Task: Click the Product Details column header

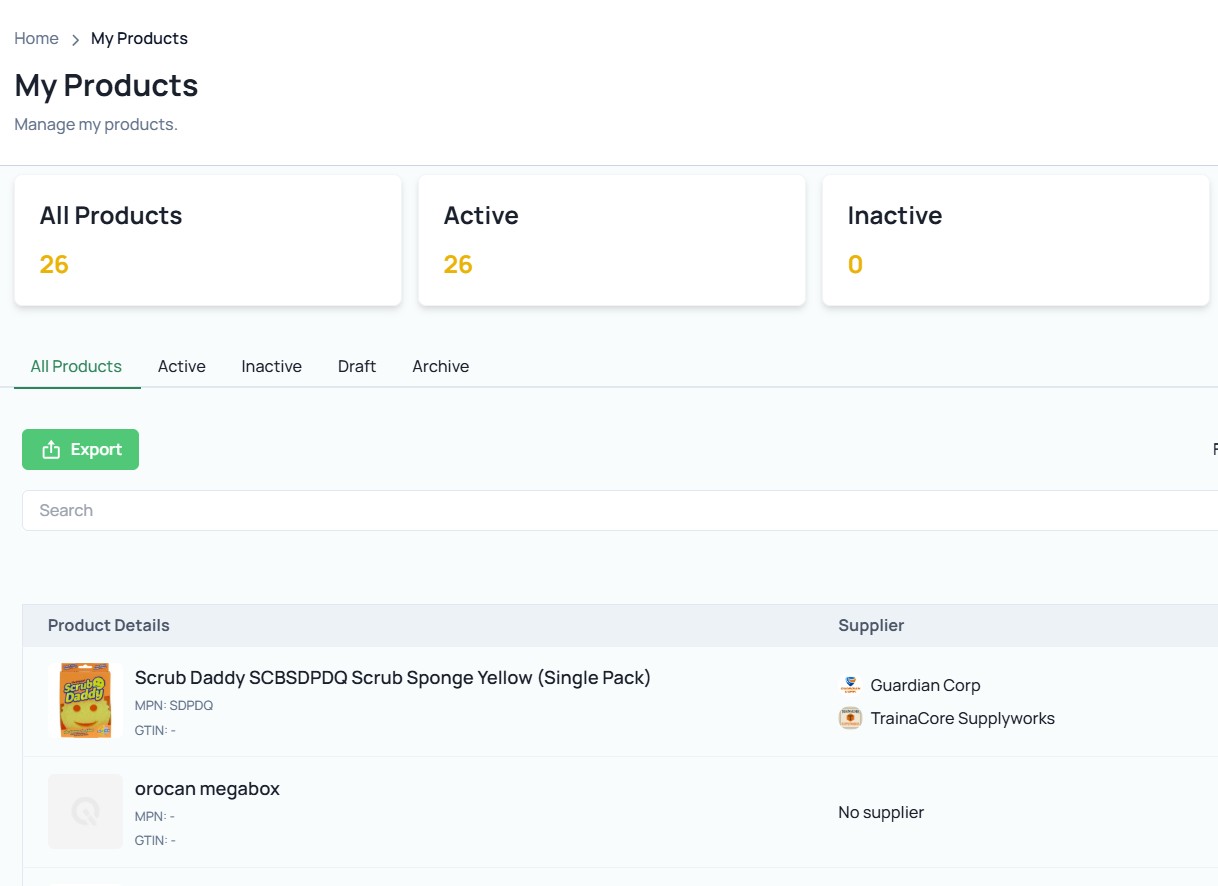Action: [x=109, y=625]
